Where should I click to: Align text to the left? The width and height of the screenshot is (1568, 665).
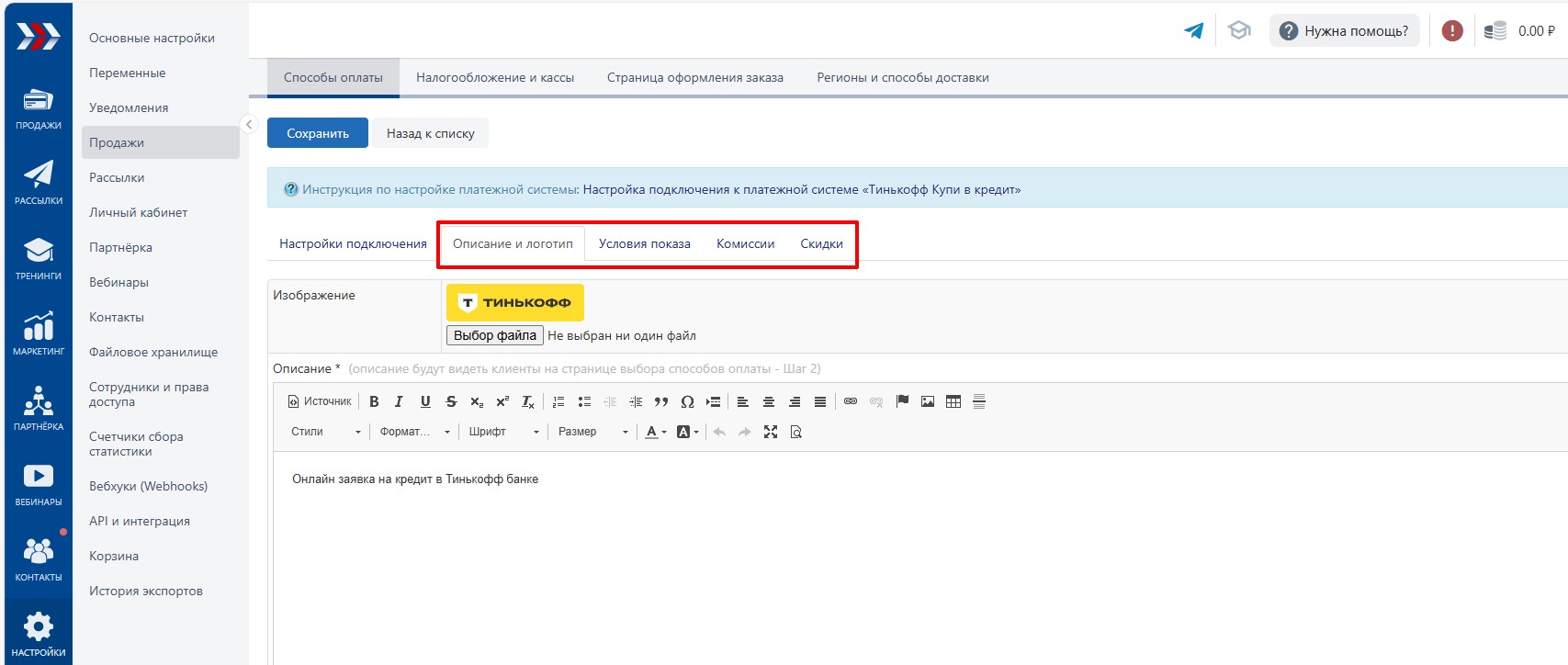point(743,401)
